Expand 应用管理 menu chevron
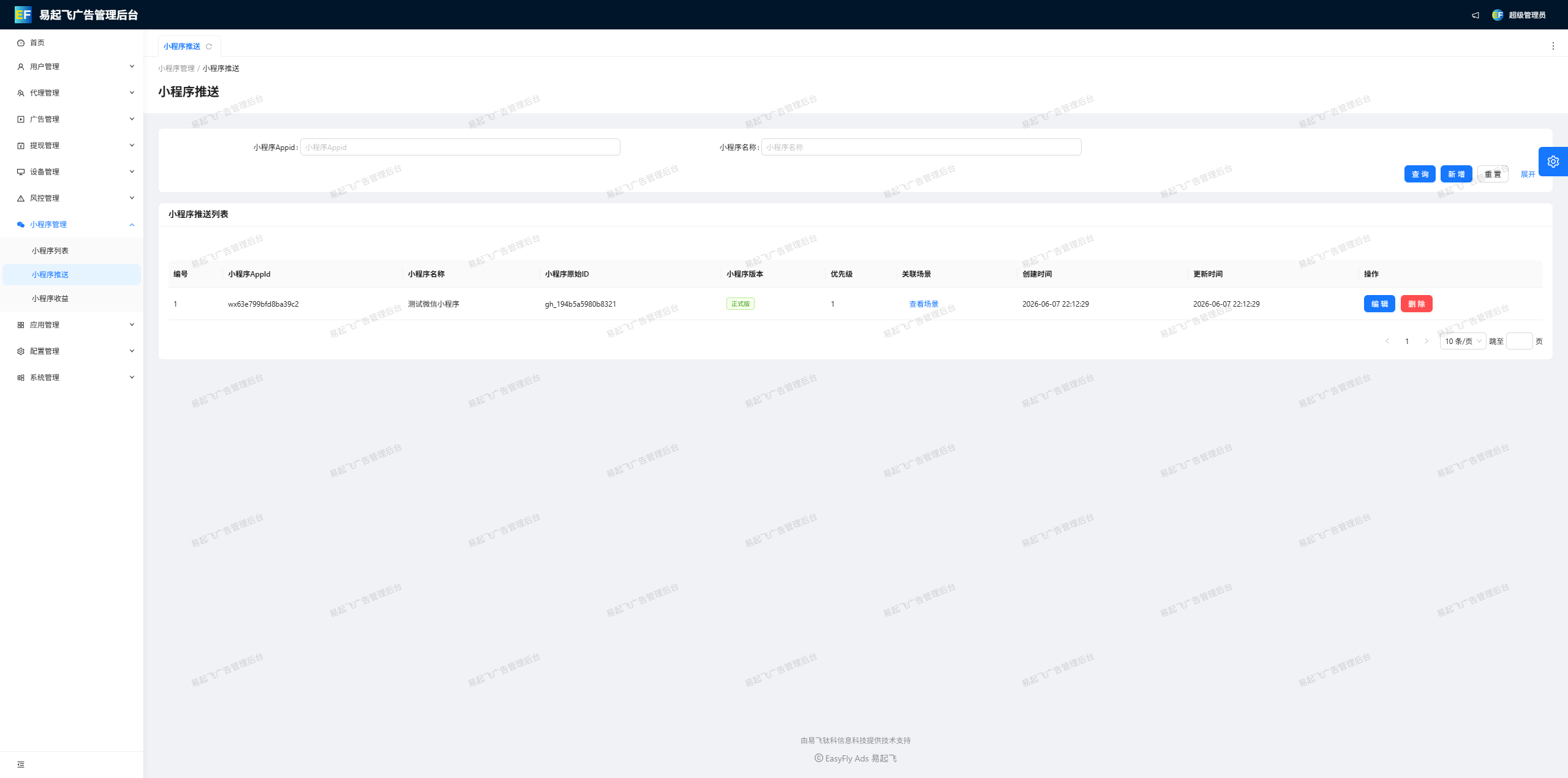The image size is (1568, 778). 132,324
